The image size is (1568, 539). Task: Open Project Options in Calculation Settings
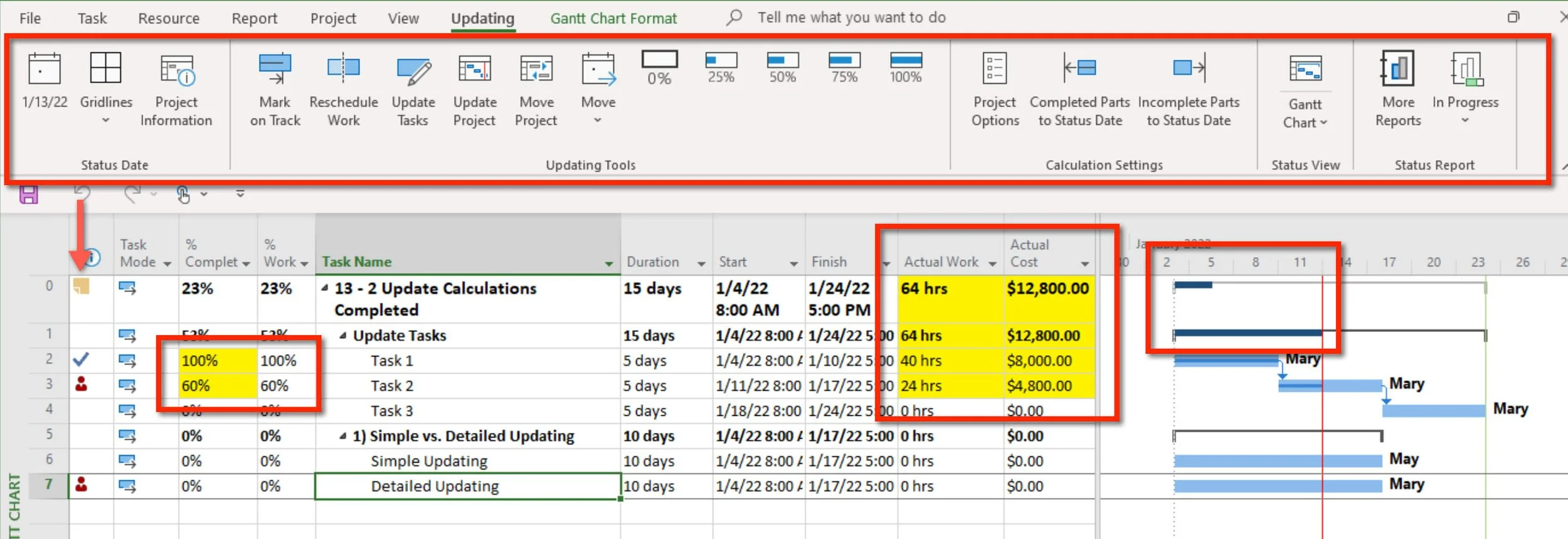[x=995, y=90]
